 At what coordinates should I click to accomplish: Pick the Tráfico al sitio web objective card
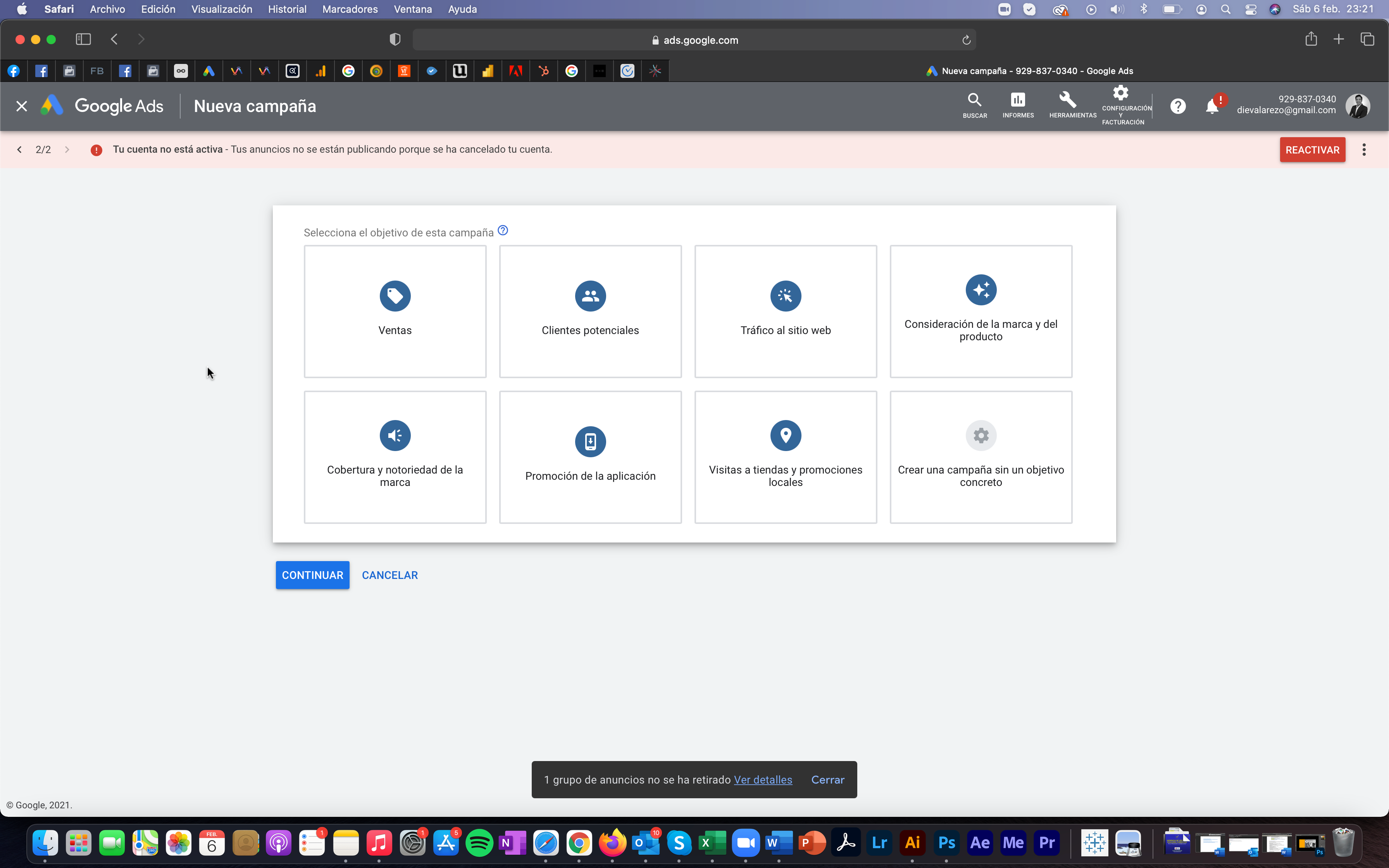785,311
